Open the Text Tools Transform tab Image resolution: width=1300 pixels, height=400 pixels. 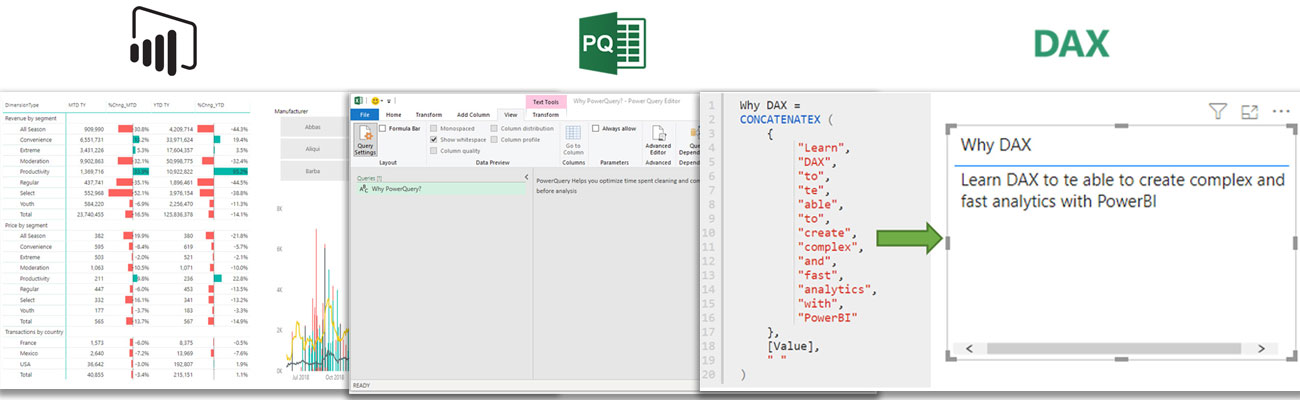point(546,115)
